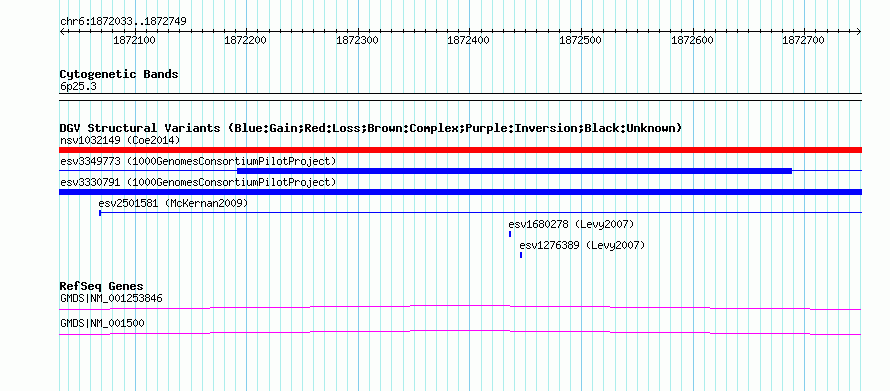This screenshot has height=391, width=890.
Task: Open the esv2501581 (McKernan2009) label
Action: pos(173,203)
